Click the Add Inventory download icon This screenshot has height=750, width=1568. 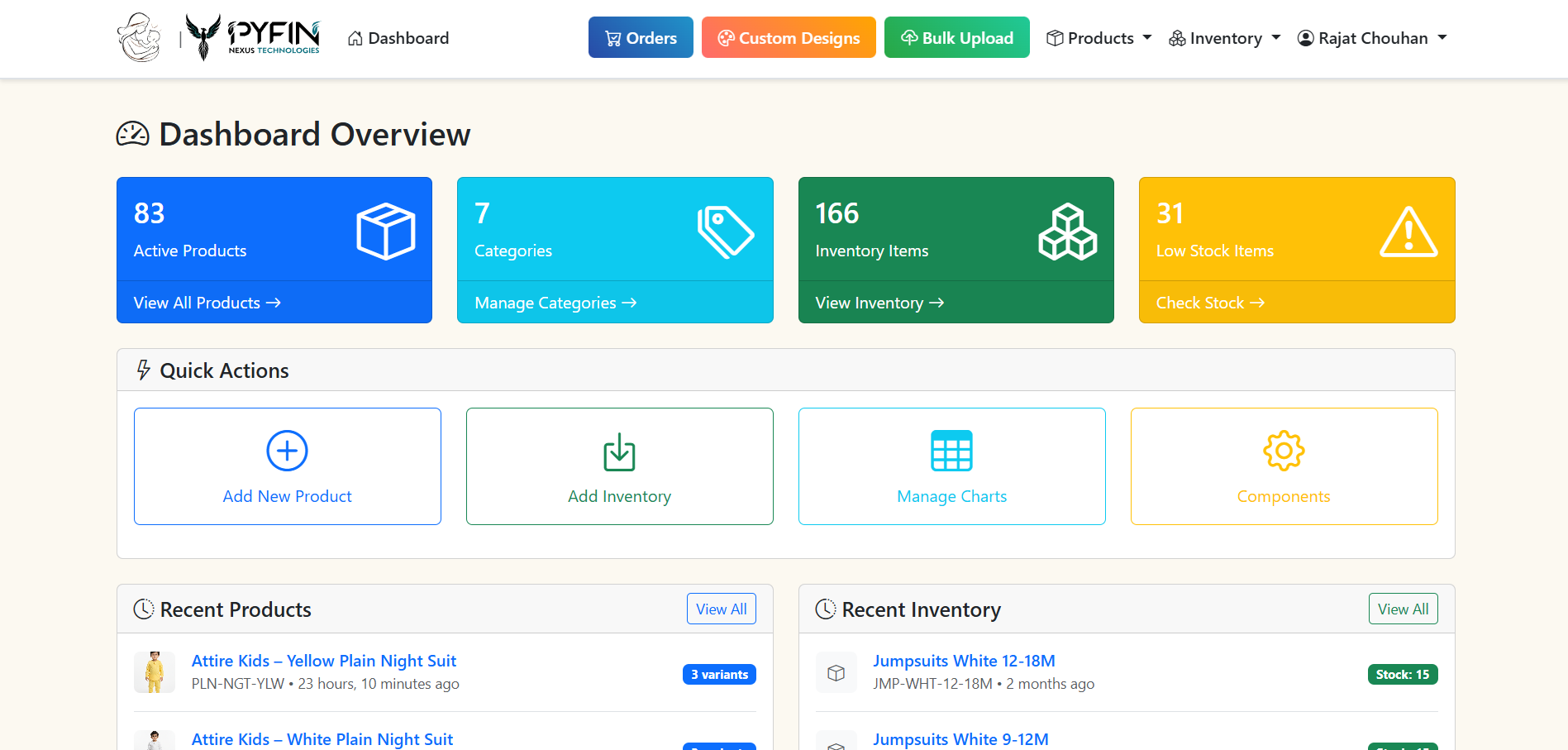point(619,451)
